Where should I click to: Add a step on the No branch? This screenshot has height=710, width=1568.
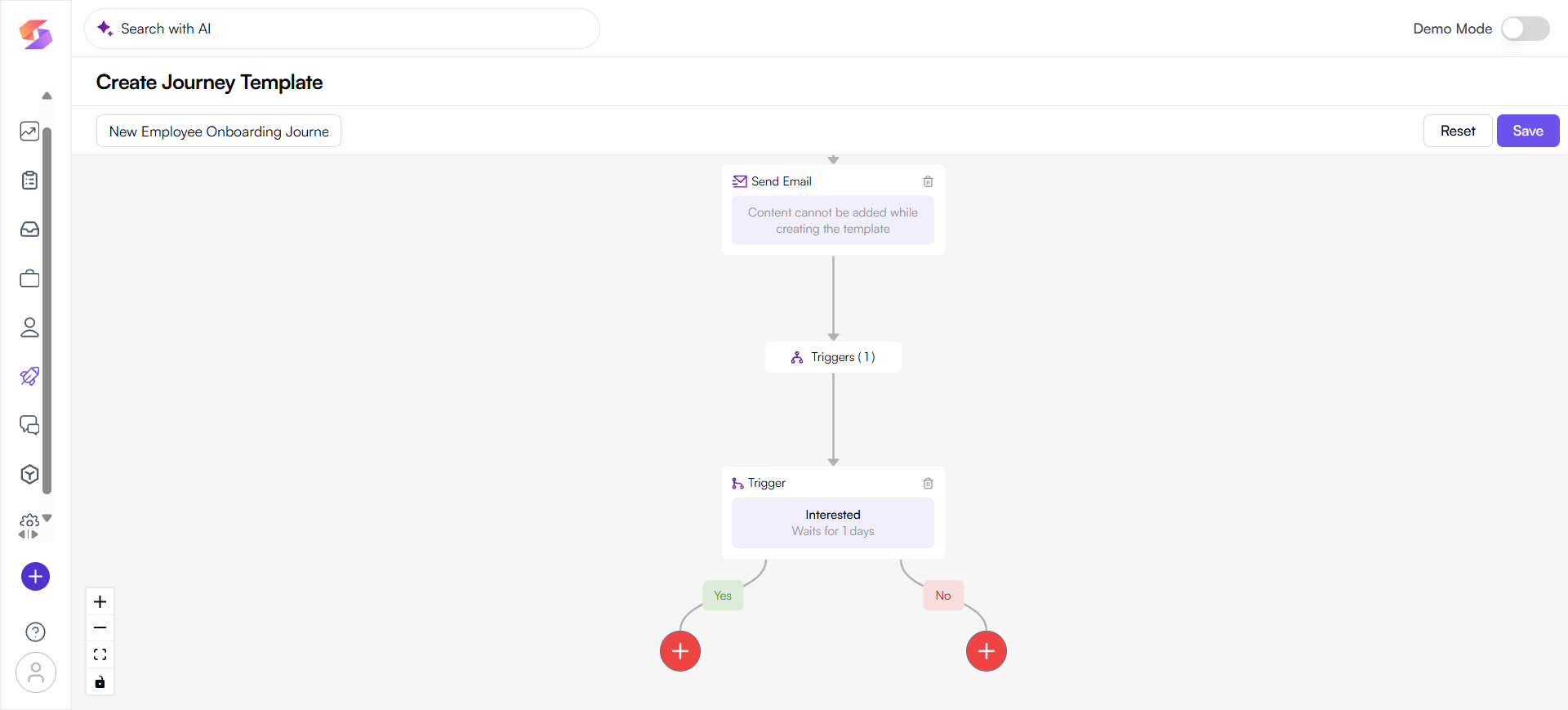(x=987, y=651)
